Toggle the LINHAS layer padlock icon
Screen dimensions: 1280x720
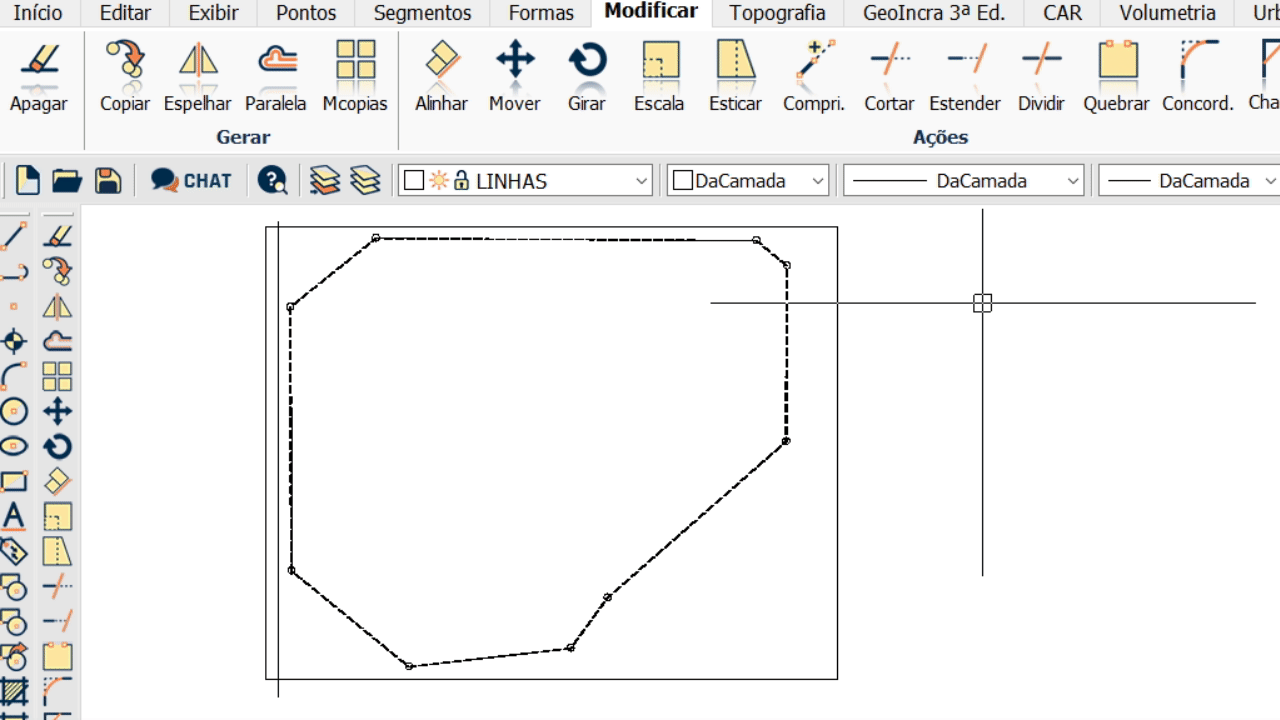[x=461, y=181]
